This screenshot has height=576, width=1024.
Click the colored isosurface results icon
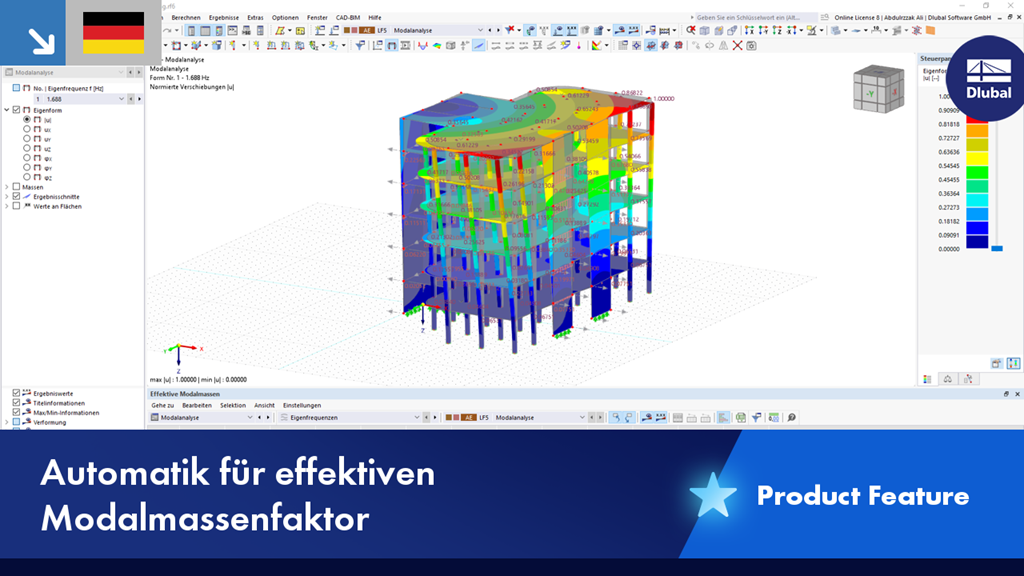click(x=437, y=45)
